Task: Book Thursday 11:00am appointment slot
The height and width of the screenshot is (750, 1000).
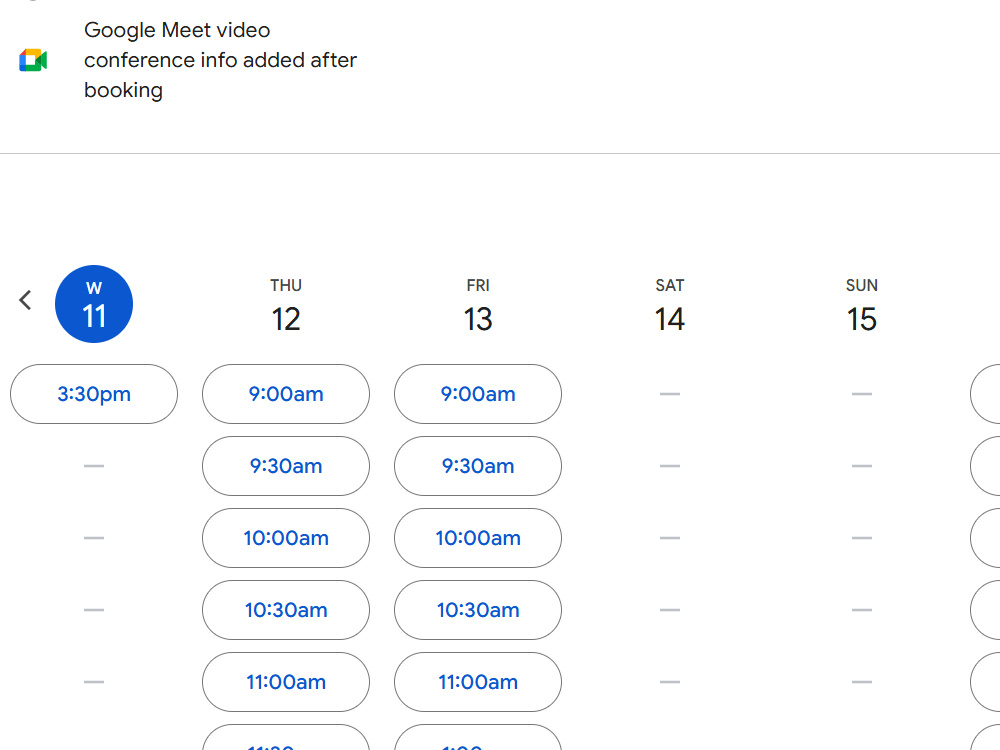Action: pos(286,682)
